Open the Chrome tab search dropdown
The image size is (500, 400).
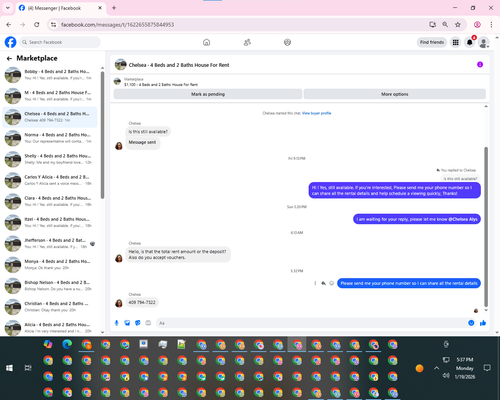tap(8, 8)
